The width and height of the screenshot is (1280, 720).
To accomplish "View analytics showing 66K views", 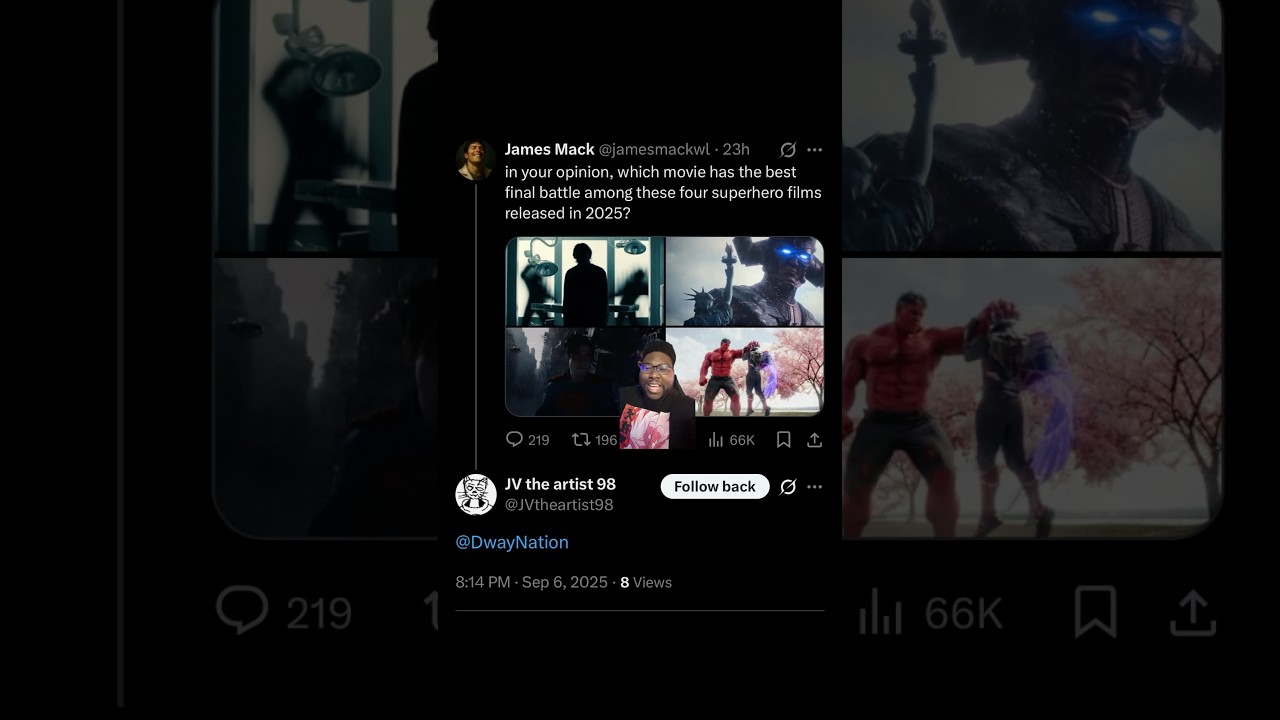I will coord(731,440).
